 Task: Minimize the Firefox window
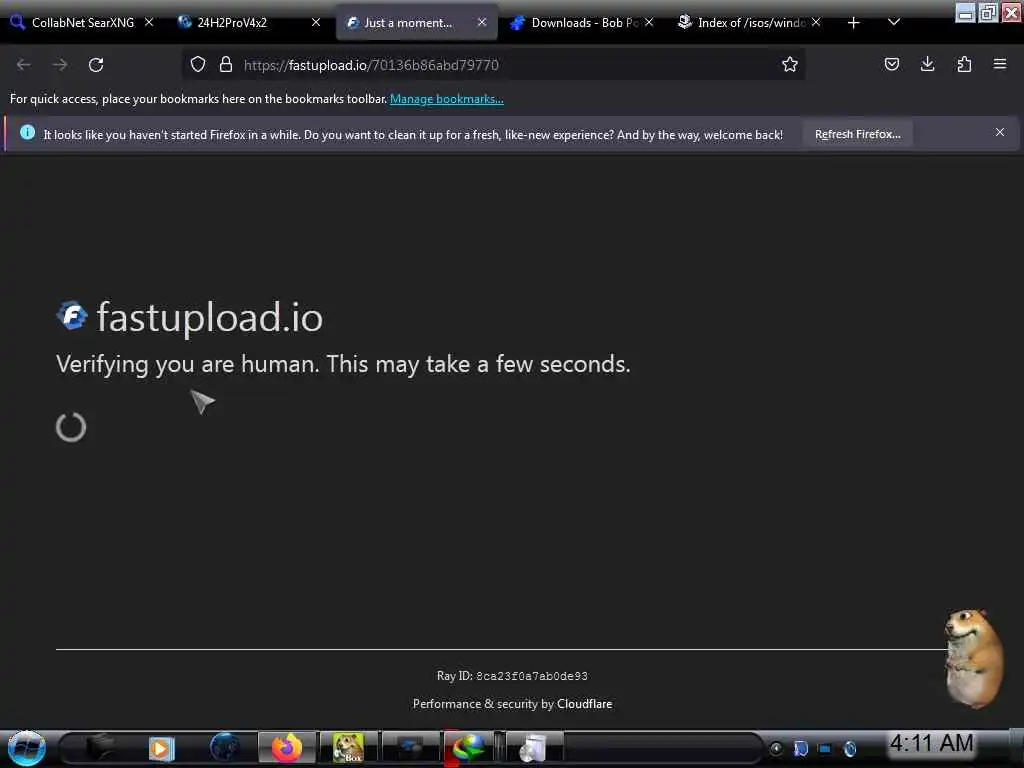[965, 12]
